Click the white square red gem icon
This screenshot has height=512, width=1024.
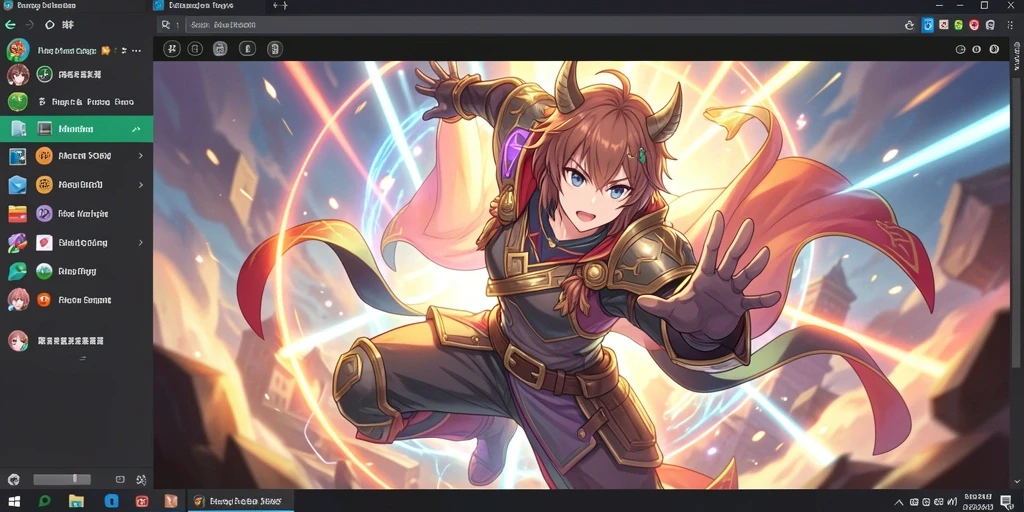pos(44,242)
